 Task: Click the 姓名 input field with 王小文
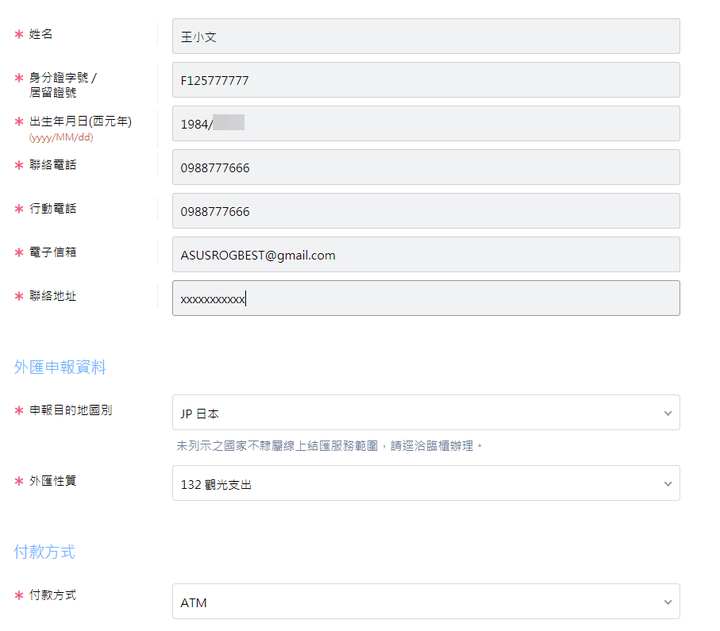[426, 36]
